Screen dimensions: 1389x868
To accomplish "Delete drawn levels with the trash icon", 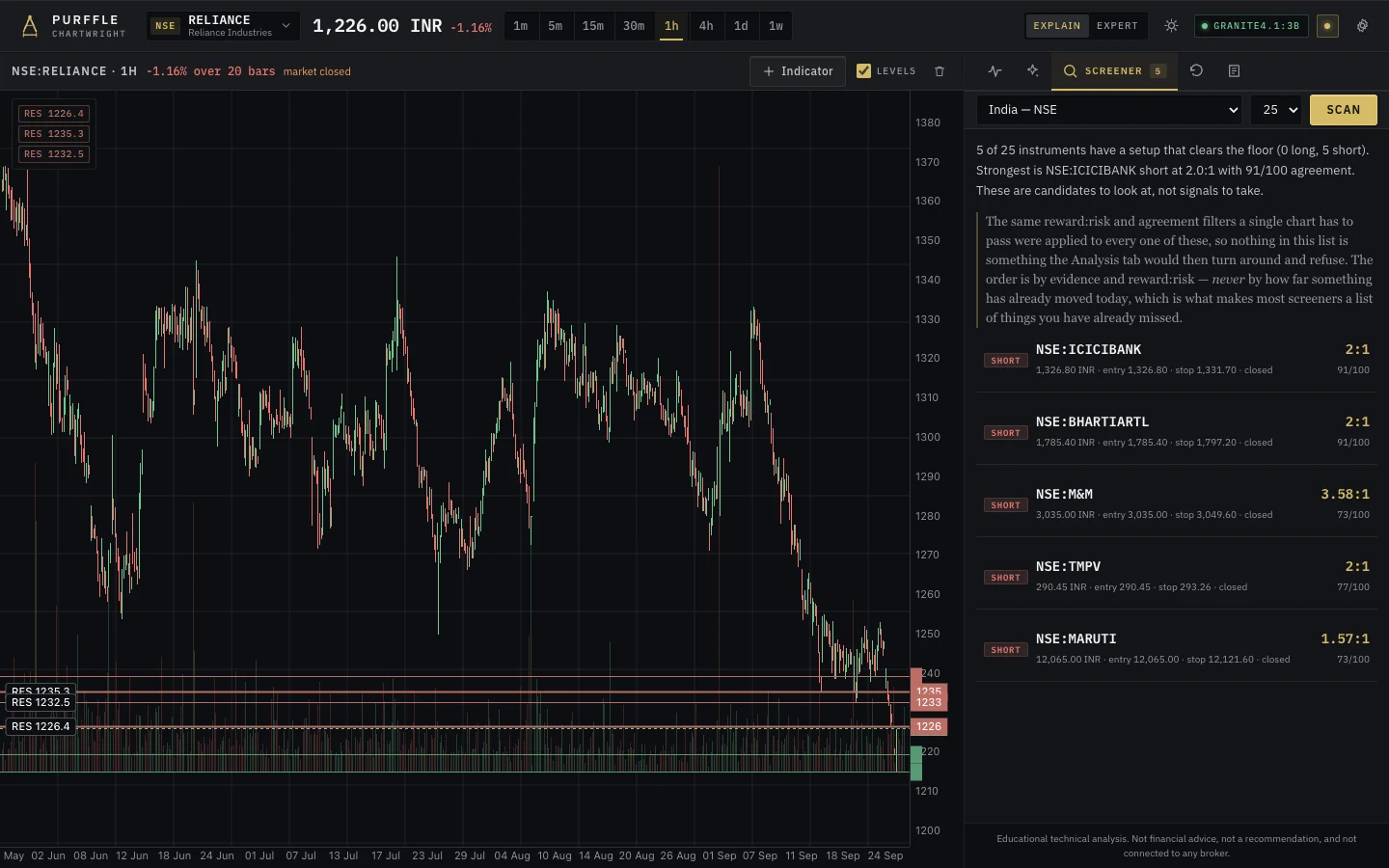I will click(x=940, y=71).
